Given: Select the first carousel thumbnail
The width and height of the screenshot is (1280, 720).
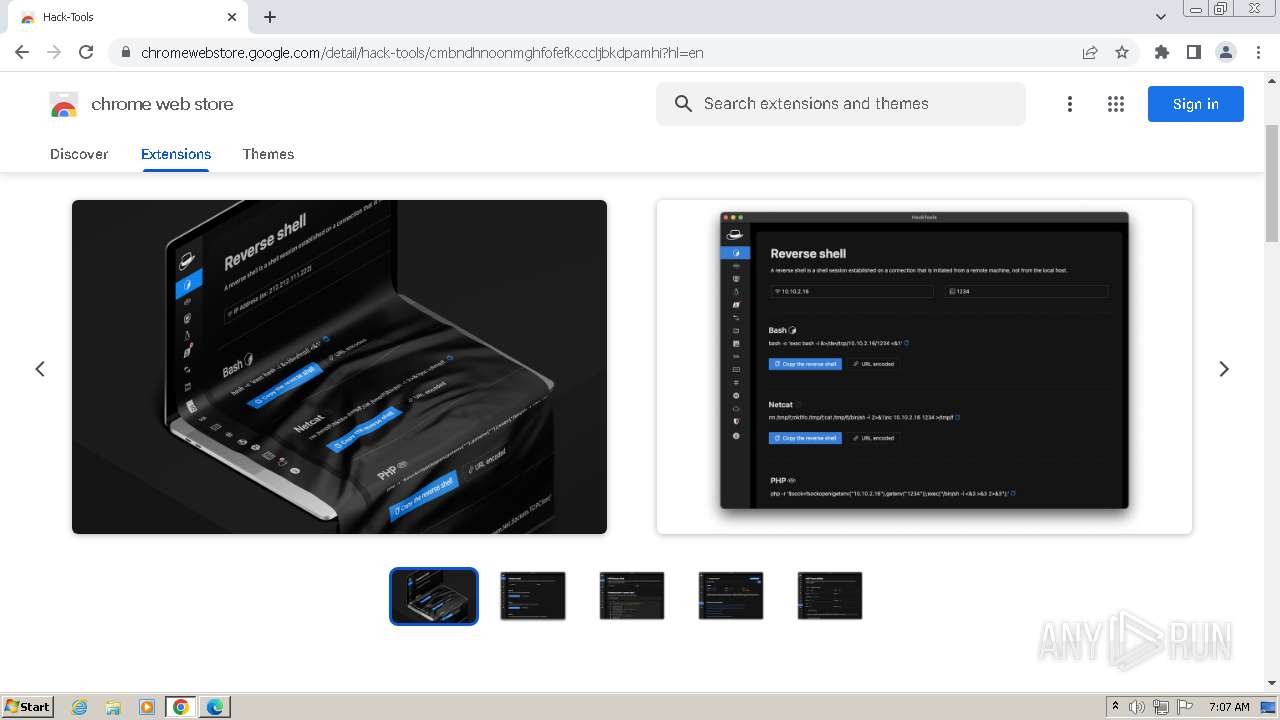Looking at the screenshot, I should [434, 596].
